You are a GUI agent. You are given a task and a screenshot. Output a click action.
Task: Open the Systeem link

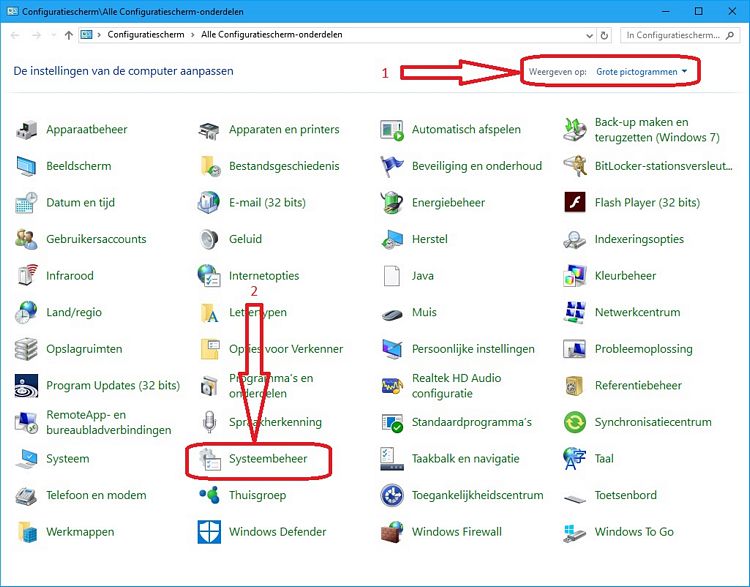68,459
